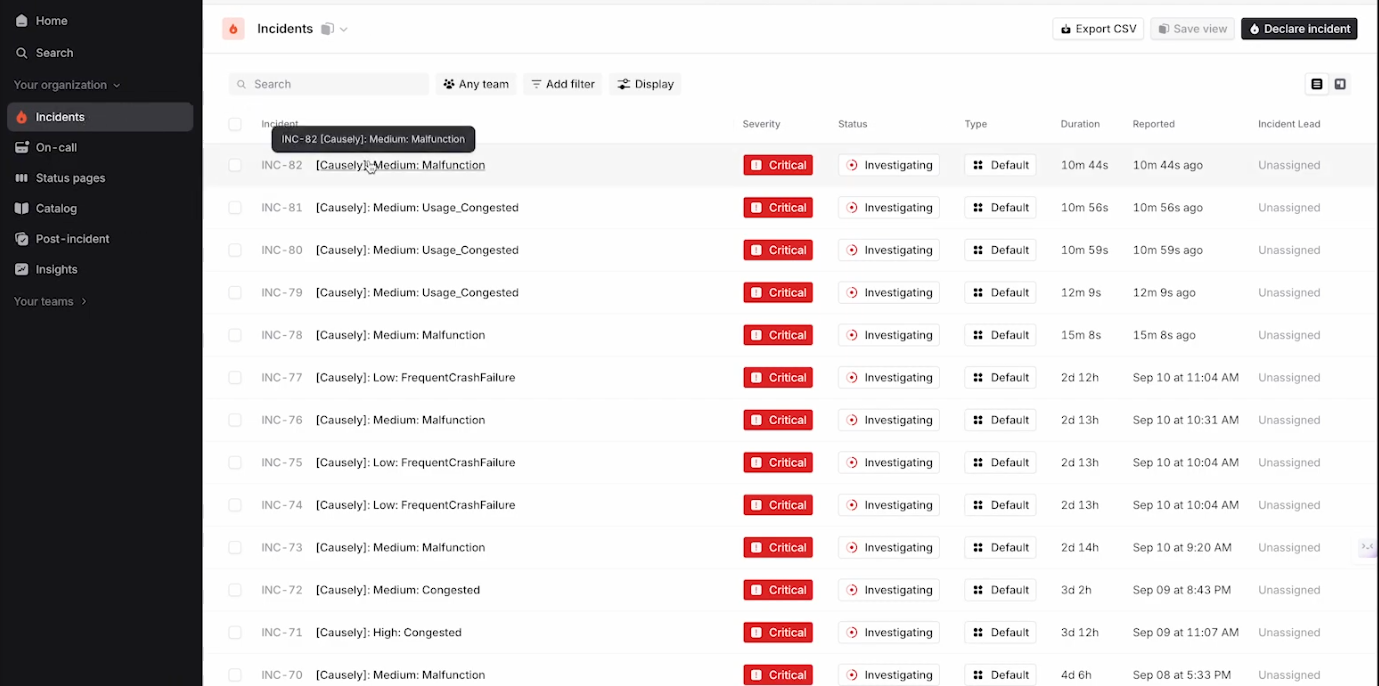Toggle the select-all checkbox in the header
Screen dimensions: 1379x686
pos(235,124)
